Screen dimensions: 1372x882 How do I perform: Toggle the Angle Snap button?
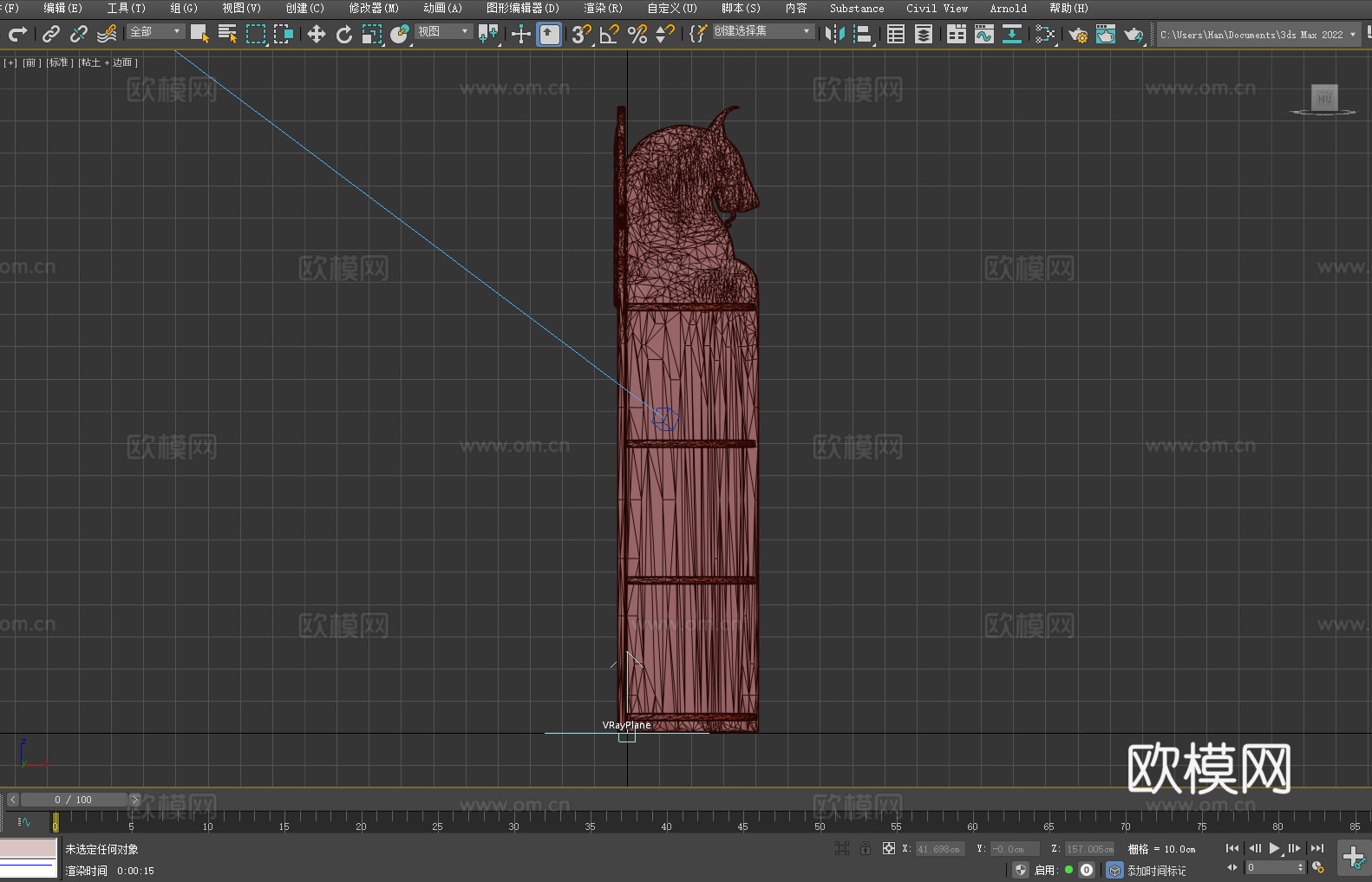(610, 34)
